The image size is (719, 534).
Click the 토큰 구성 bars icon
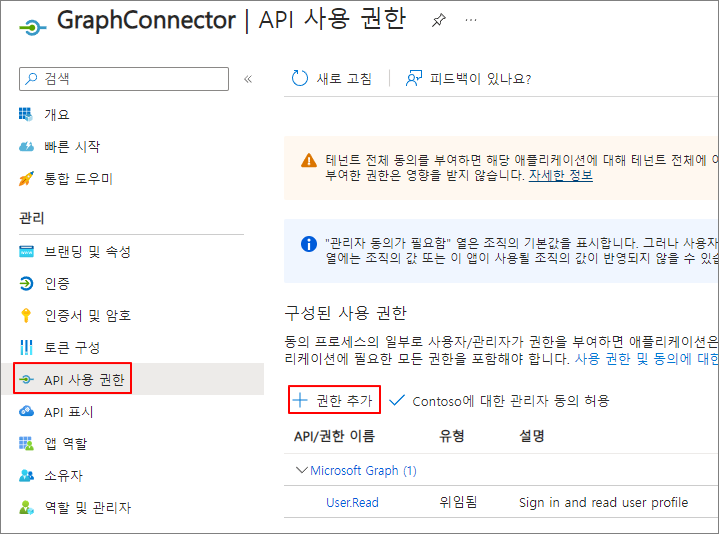tap(26, 347)
